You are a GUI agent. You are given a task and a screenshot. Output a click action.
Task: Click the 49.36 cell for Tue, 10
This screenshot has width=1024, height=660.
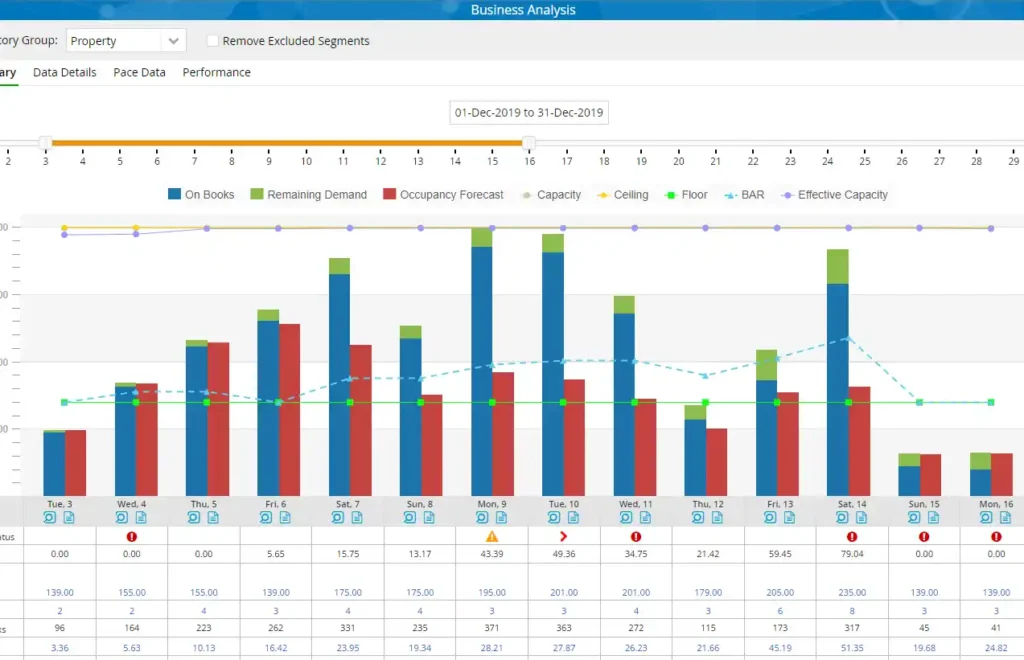(x=564, y=554)
